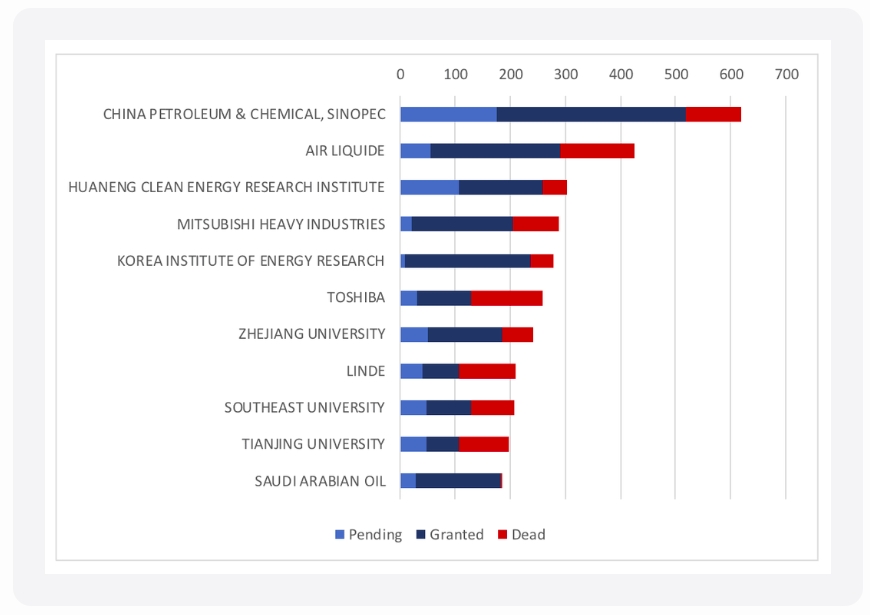
Task: Select Toshiba's red Dead bar segment
Action: tap(507, 298)
